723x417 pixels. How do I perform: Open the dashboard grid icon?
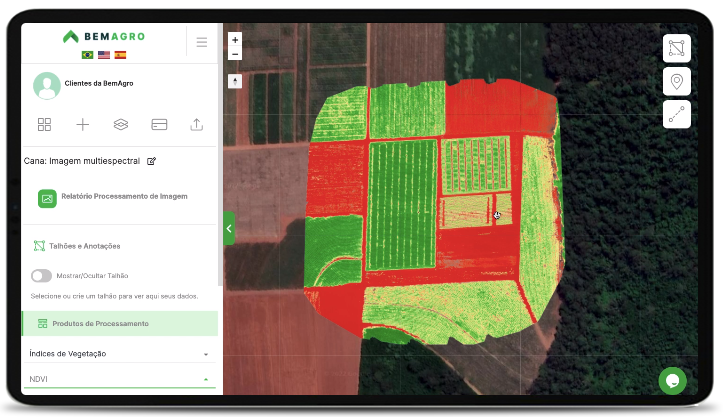click(44, 125)
